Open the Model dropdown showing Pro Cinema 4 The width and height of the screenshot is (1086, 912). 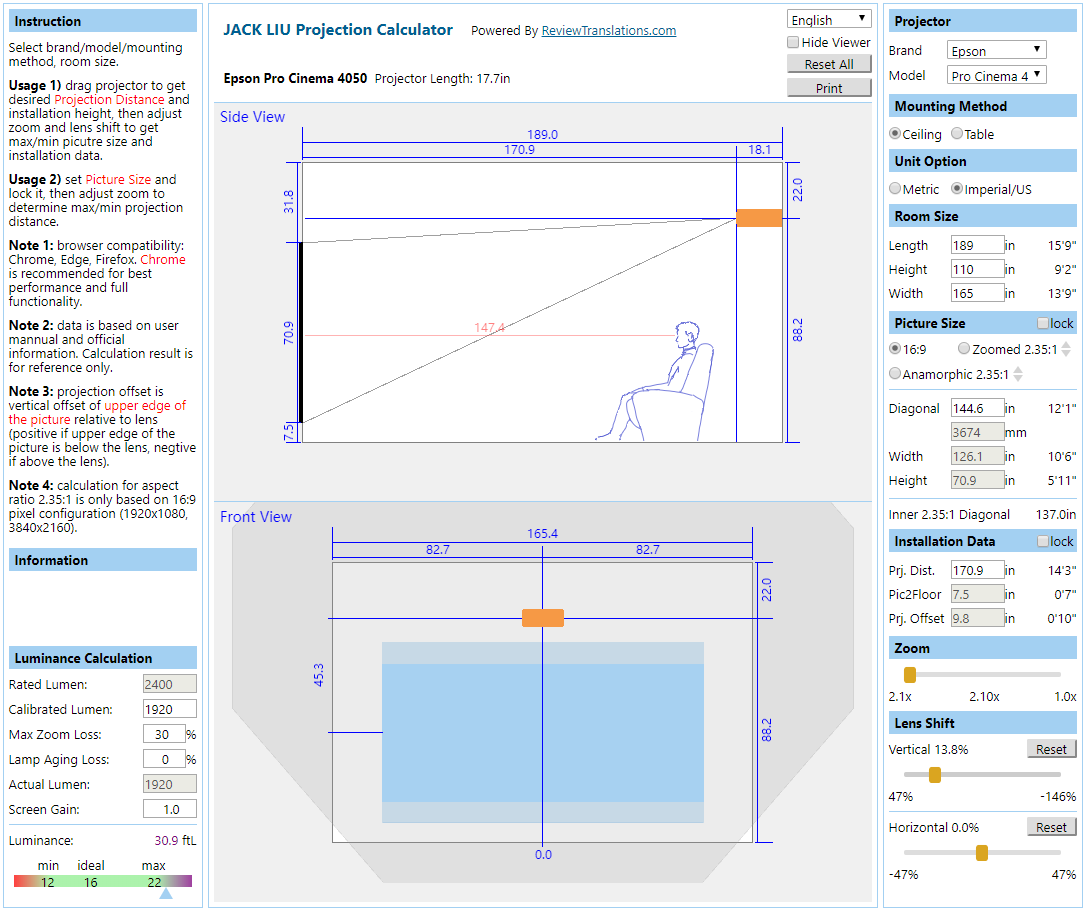(x=996, y=75)
